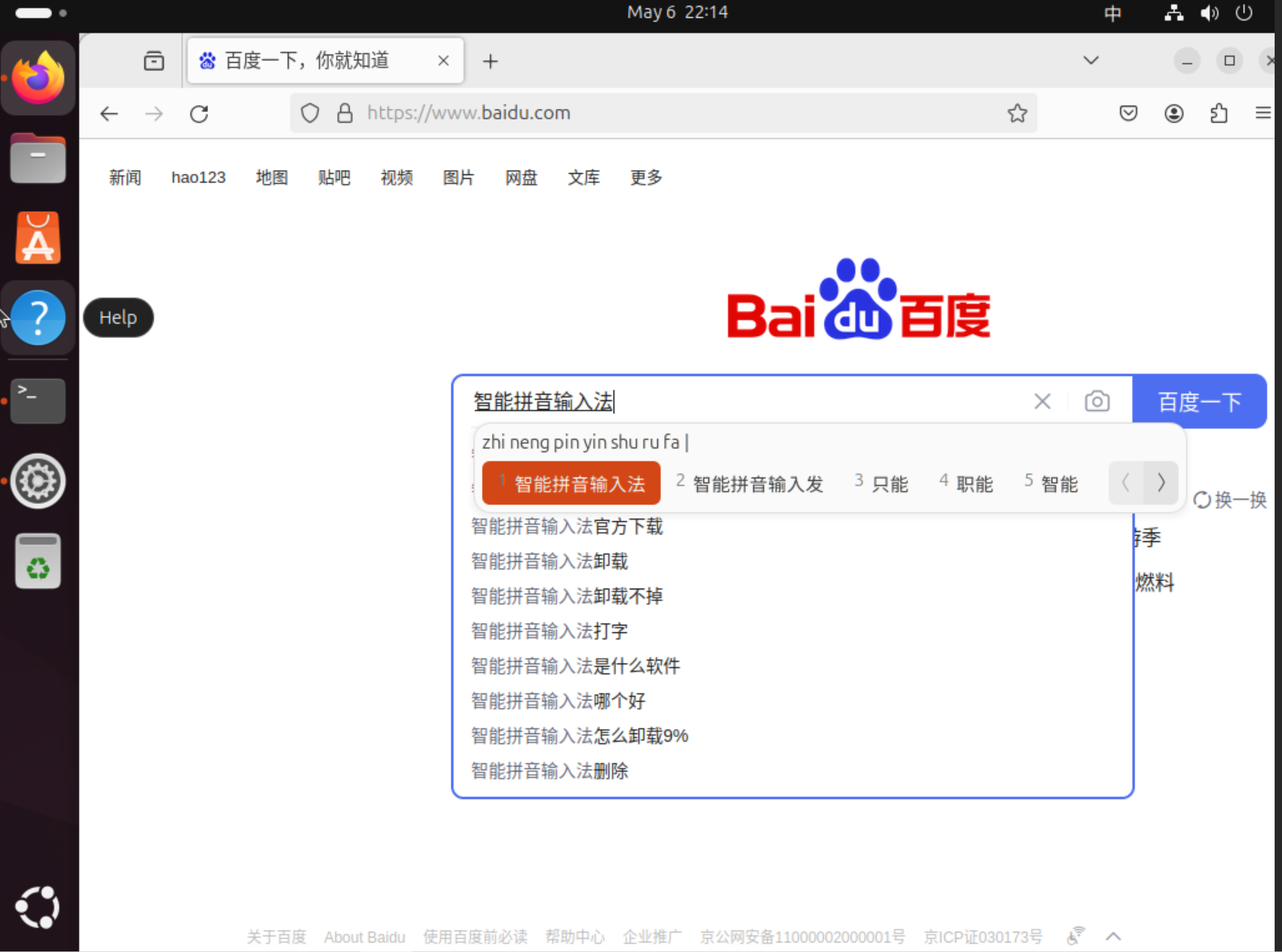1282x952 pixels.
Task: Open the 新闻 navigation link
Action: (125, 177)
